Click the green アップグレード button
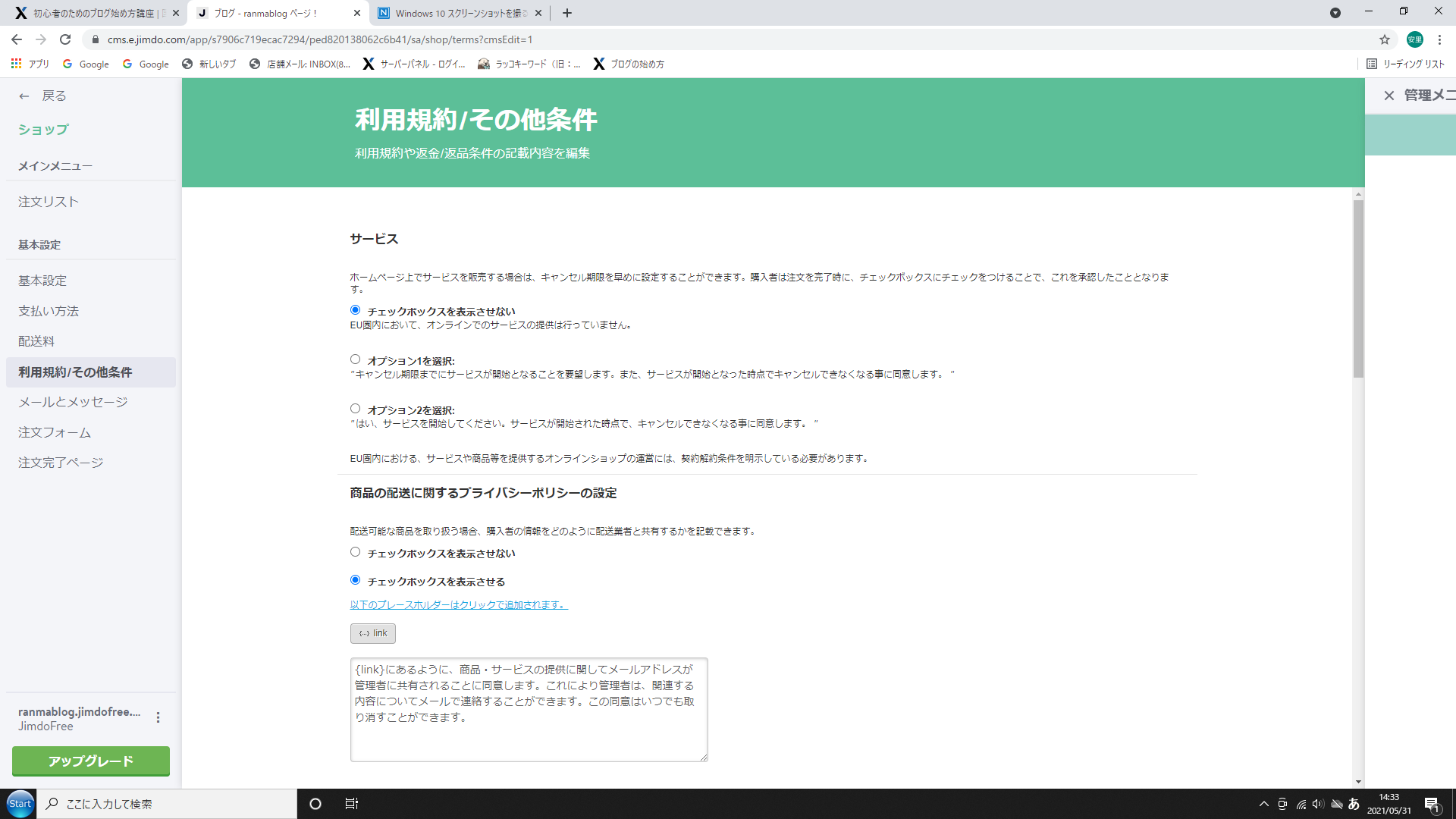Screen dimensions: 1456x819 point(91,761)
